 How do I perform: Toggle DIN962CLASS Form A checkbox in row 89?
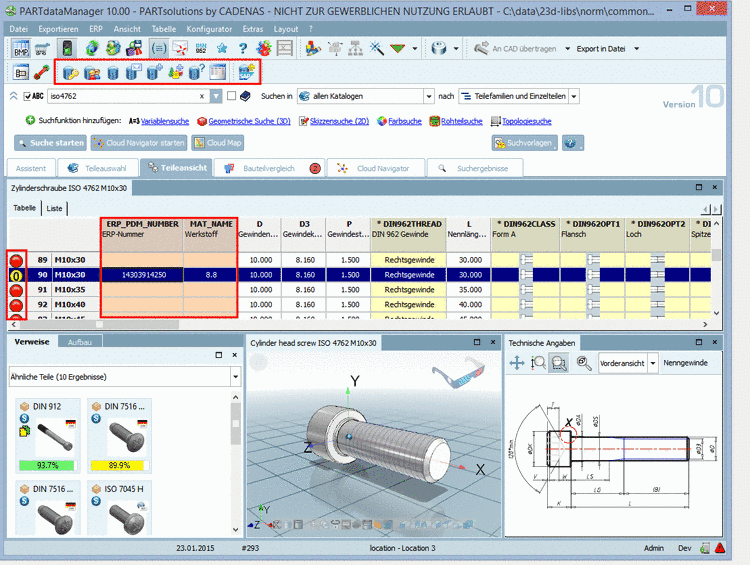pos(526,260)
